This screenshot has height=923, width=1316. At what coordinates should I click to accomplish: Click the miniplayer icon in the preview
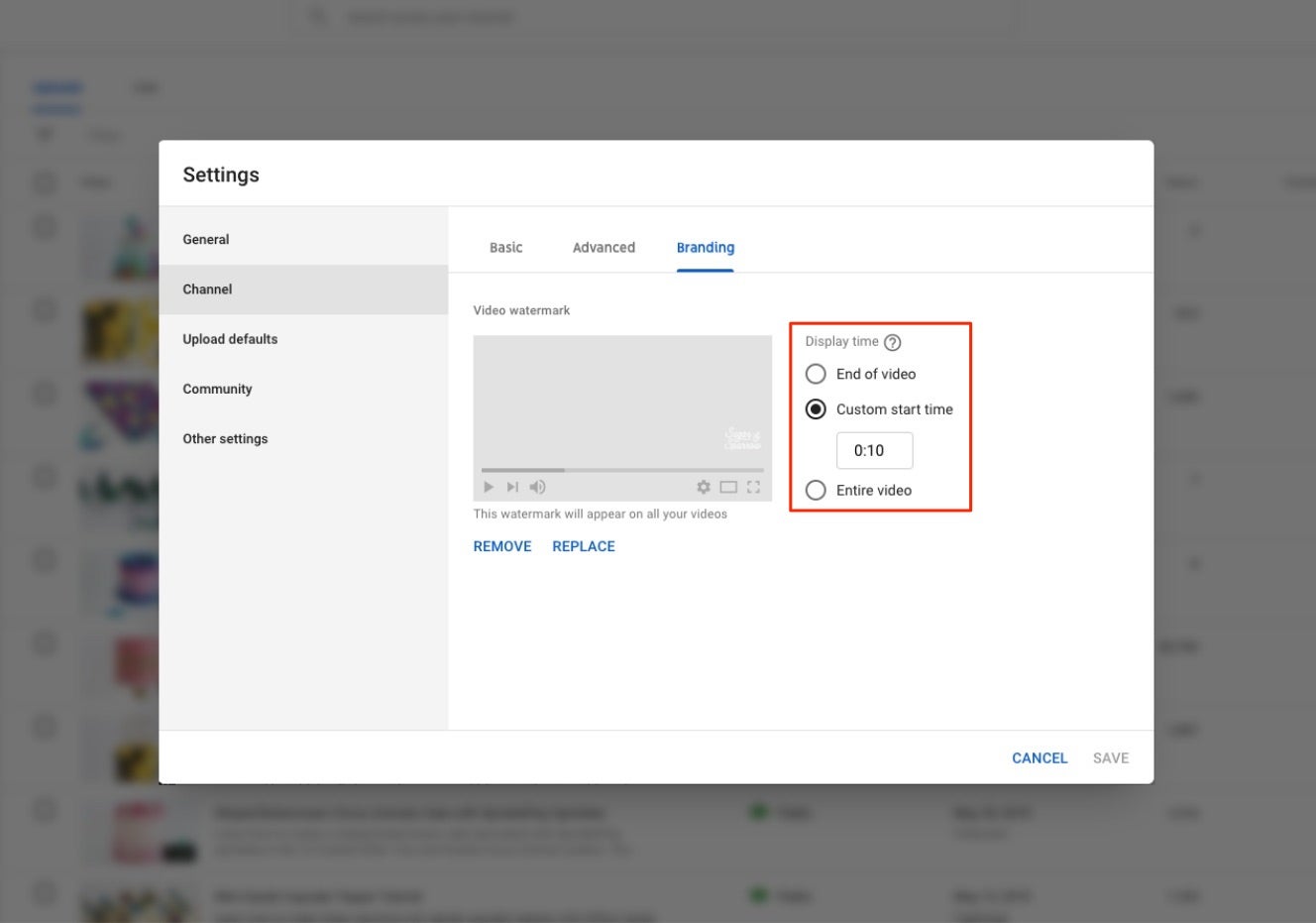(x=728, y=487)
